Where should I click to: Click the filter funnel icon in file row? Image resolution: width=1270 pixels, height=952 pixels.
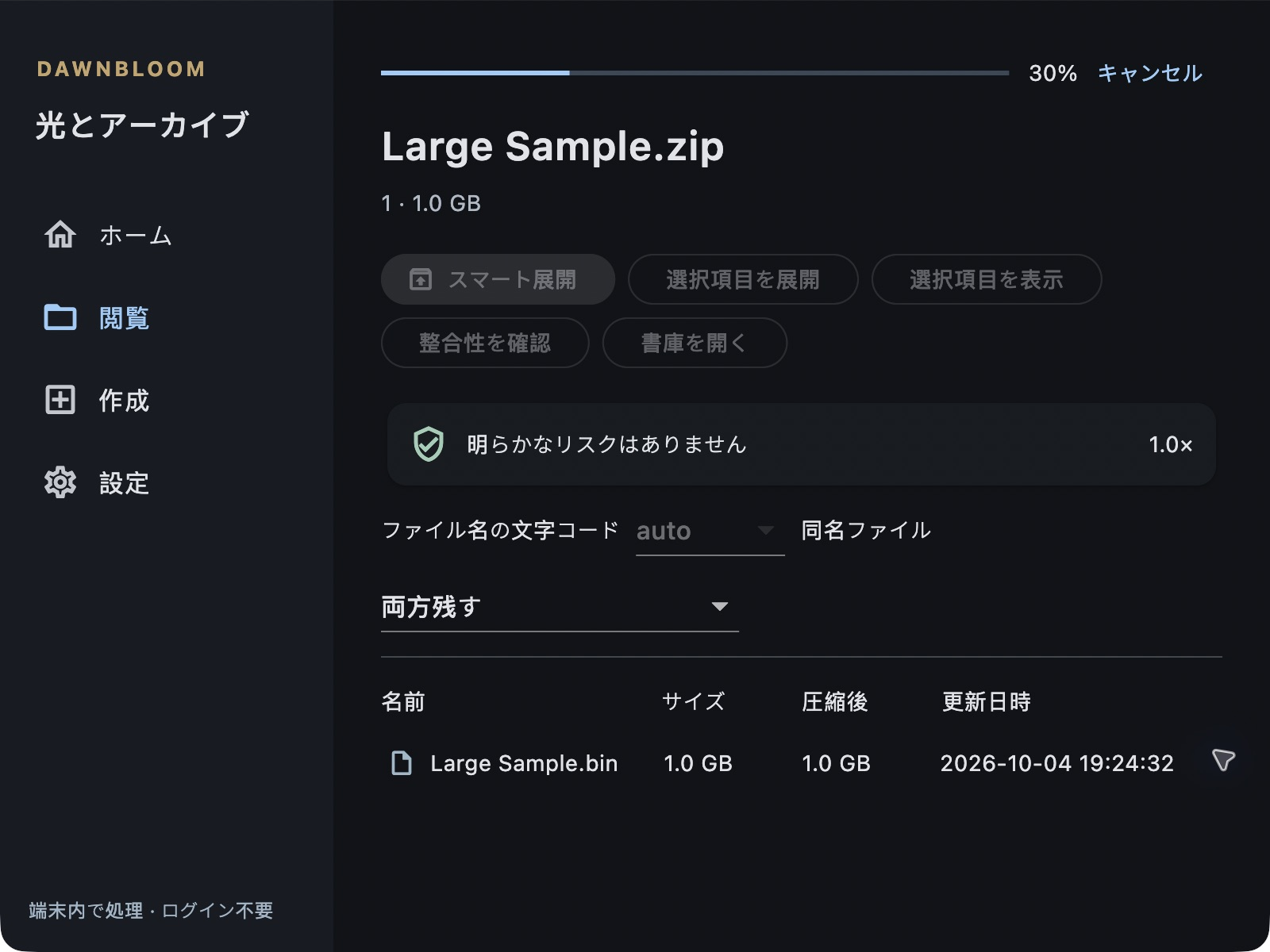pos(1224,760)
